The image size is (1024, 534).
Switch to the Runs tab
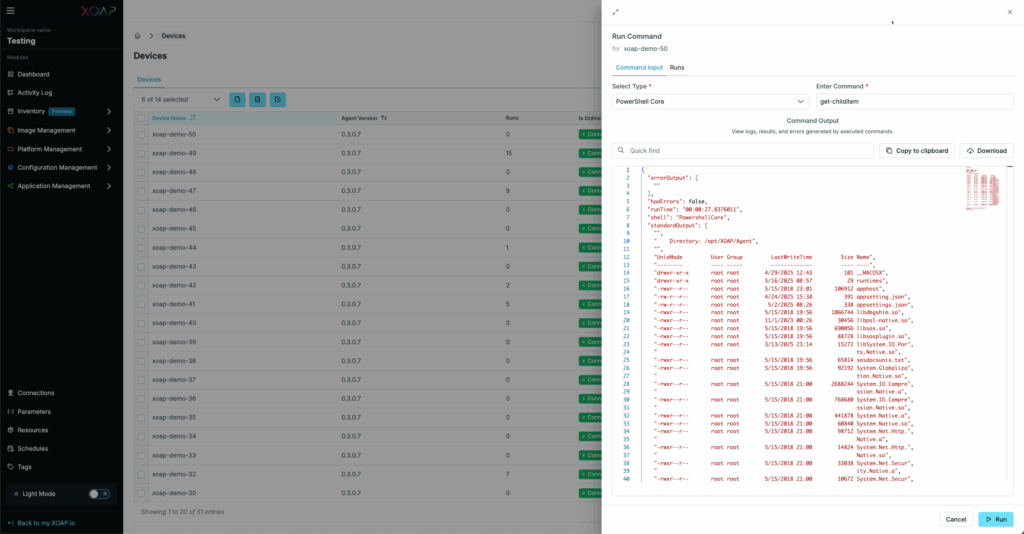(677, 67)
